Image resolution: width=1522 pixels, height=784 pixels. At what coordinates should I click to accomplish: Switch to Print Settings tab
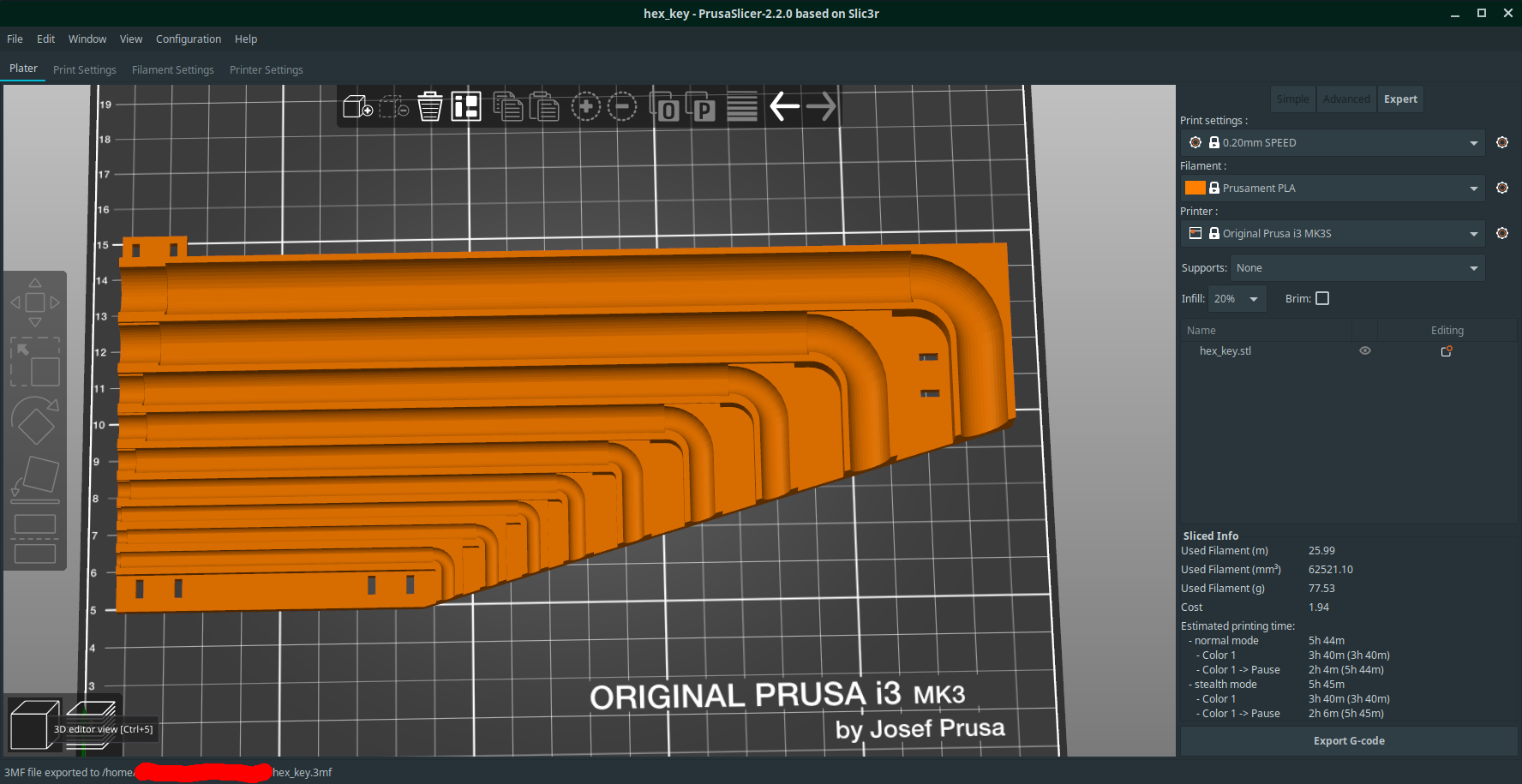pos(85,70)
